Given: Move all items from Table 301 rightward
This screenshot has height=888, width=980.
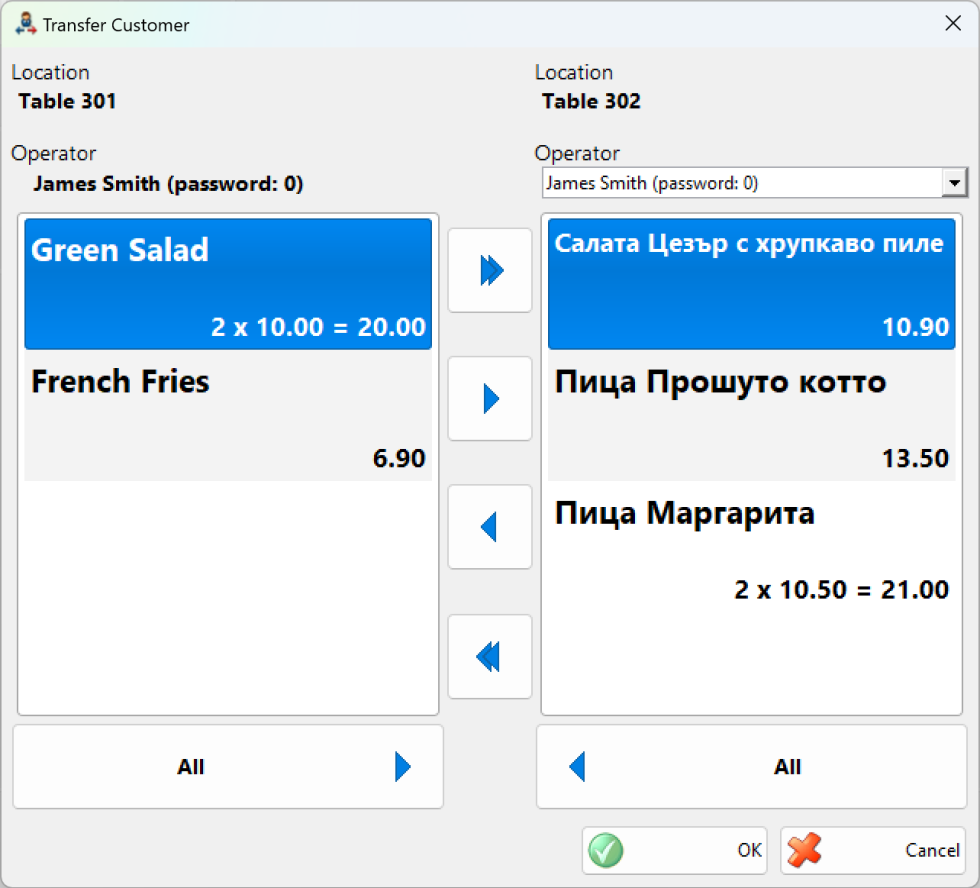Looking at the screenshot, I should pyautogui.click(x=228, y=766).
